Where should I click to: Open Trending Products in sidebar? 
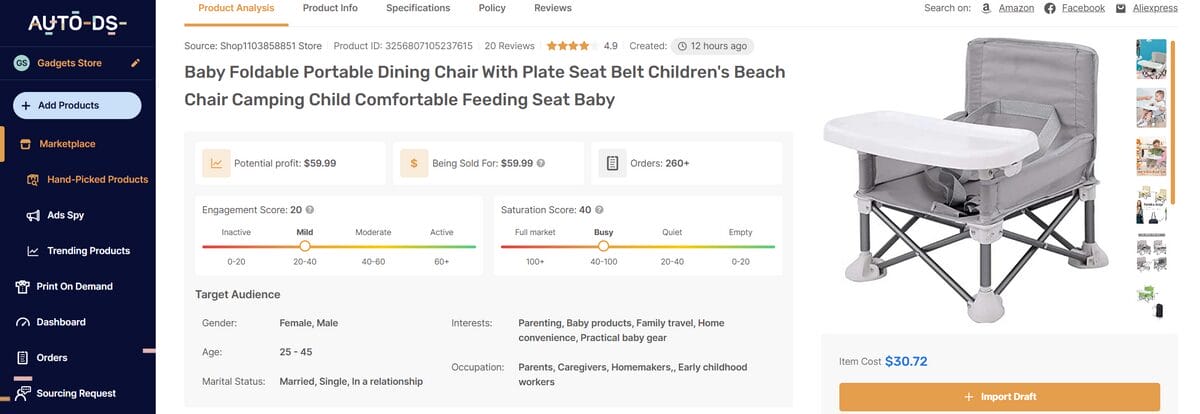click(88, 251)
